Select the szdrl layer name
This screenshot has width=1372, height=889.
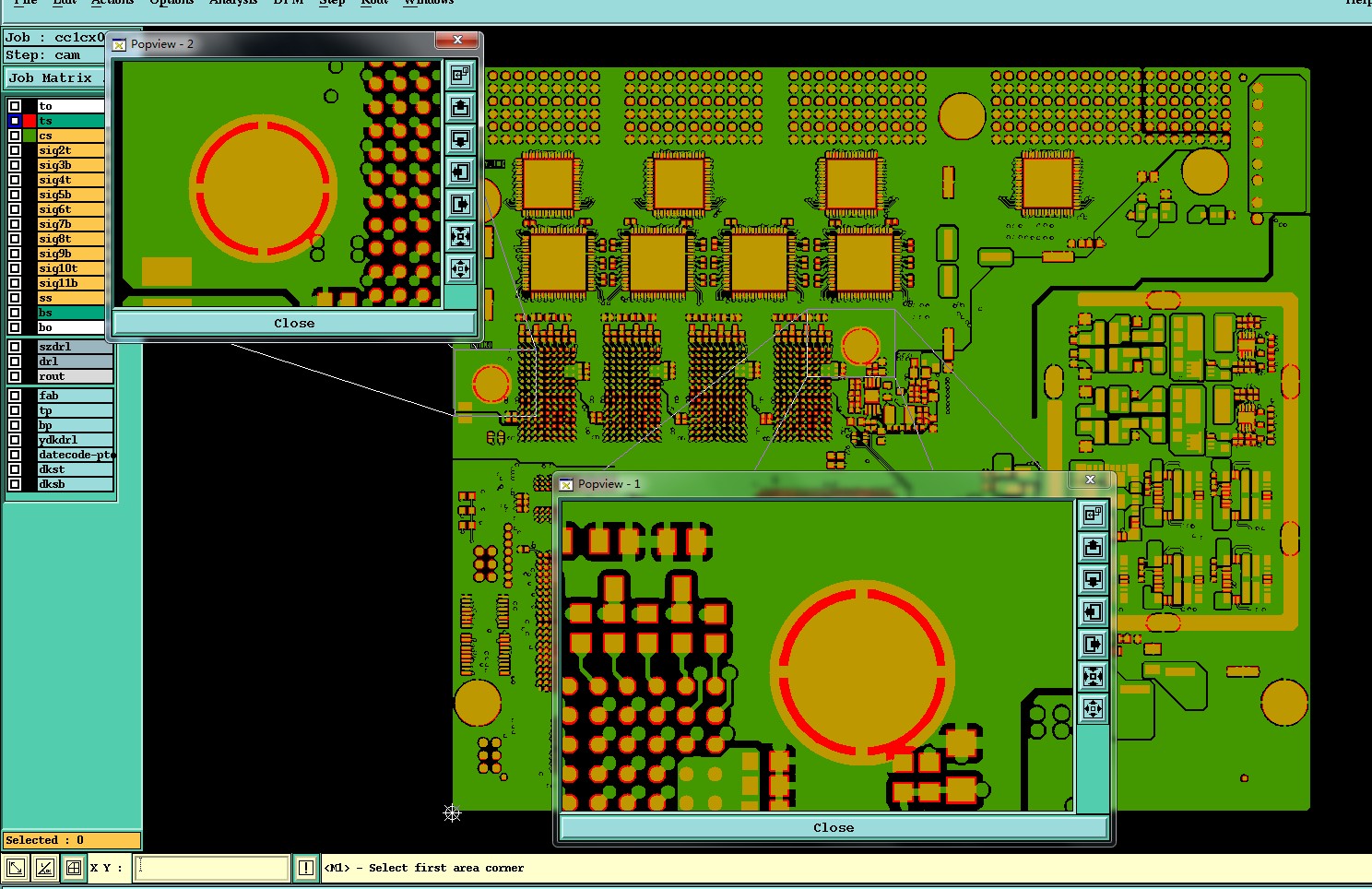coord(75,347)
